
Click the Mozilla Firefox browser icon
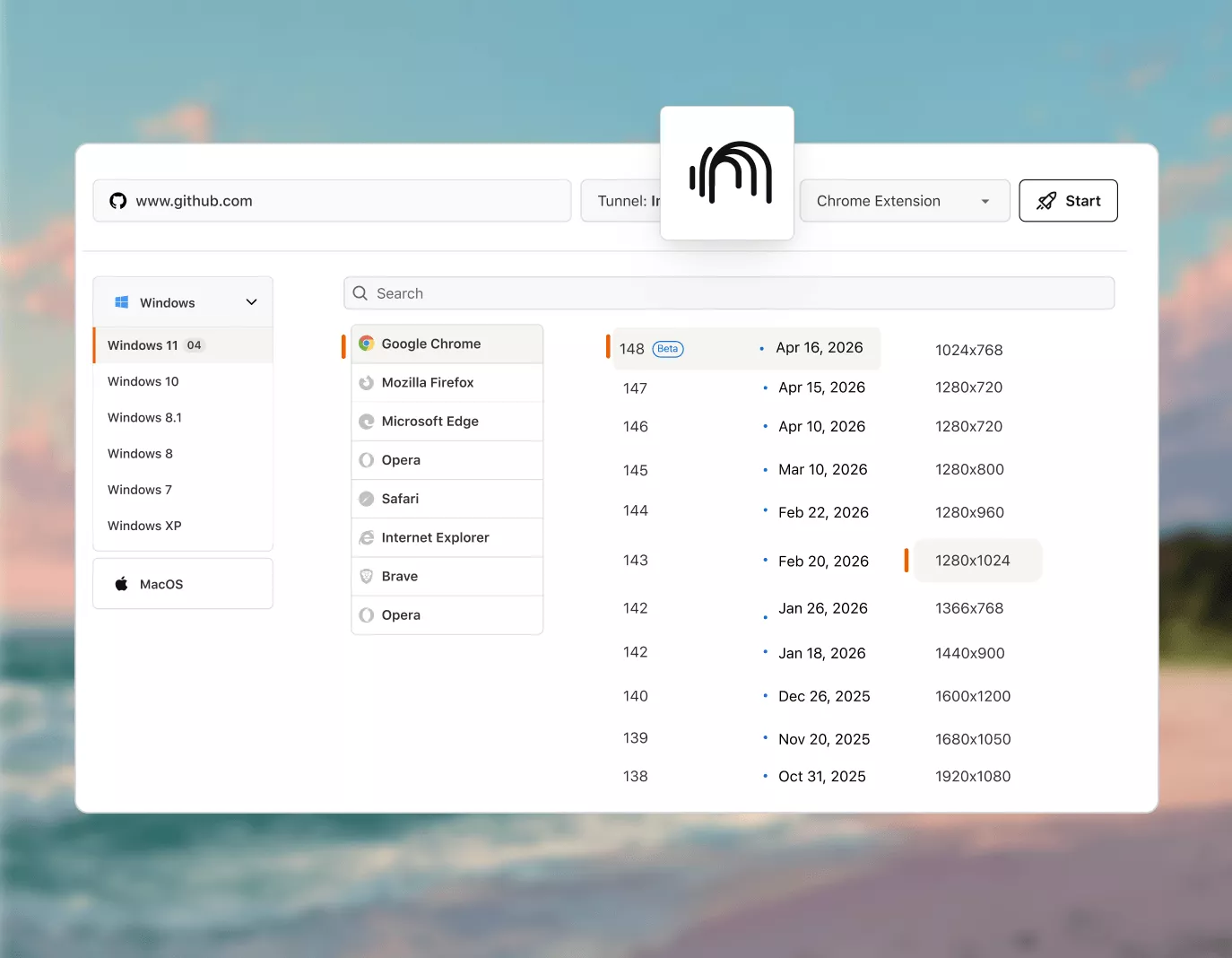click(366, 382)
